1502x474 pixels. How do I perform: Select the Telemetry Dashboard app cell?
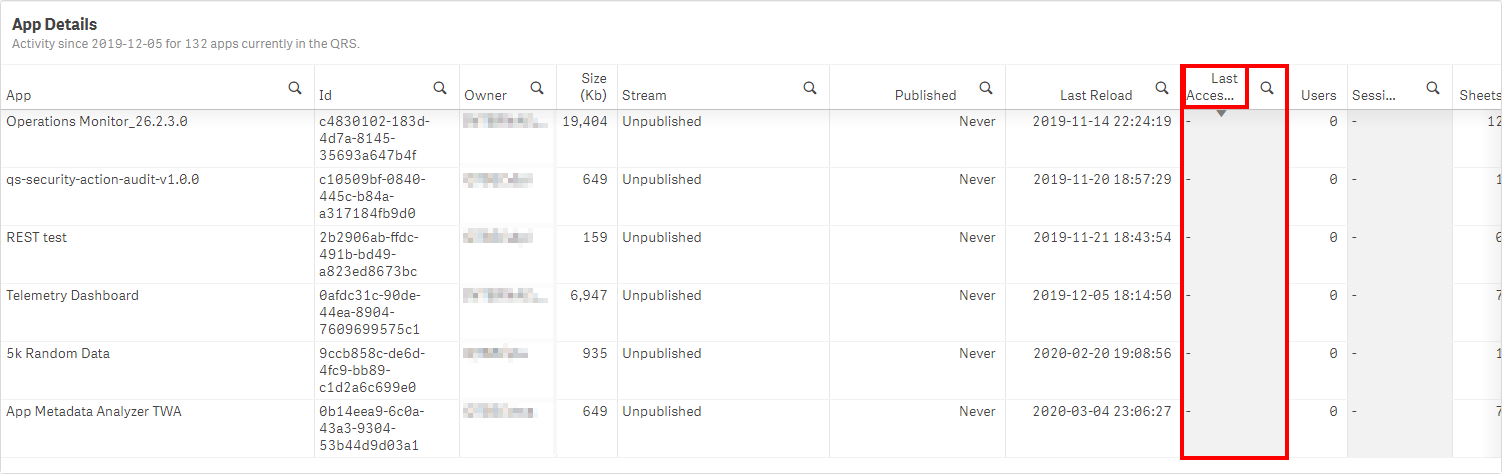73,295
